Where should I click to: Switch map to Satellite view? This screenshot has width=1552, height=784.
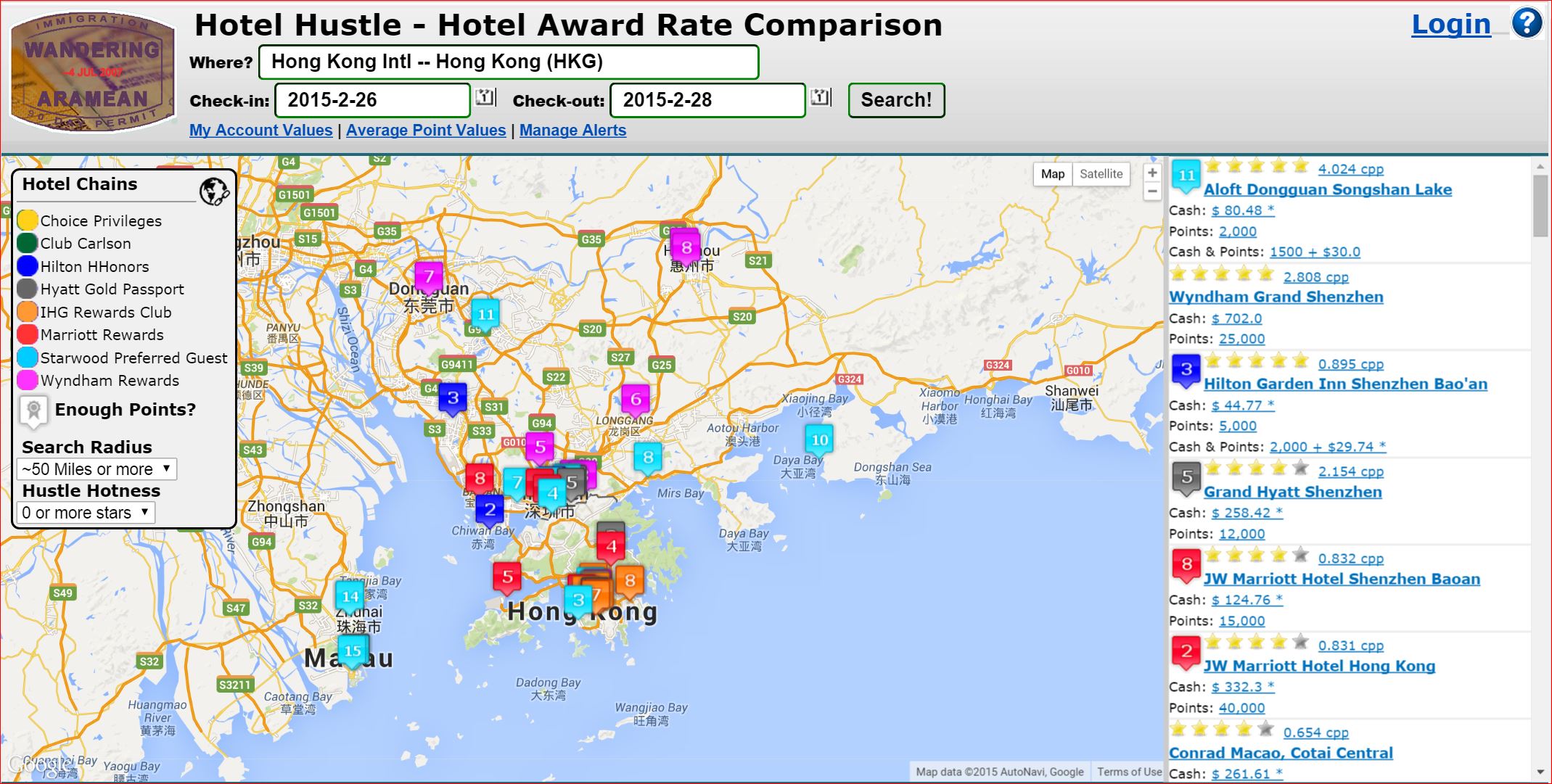pos(1101,174)
